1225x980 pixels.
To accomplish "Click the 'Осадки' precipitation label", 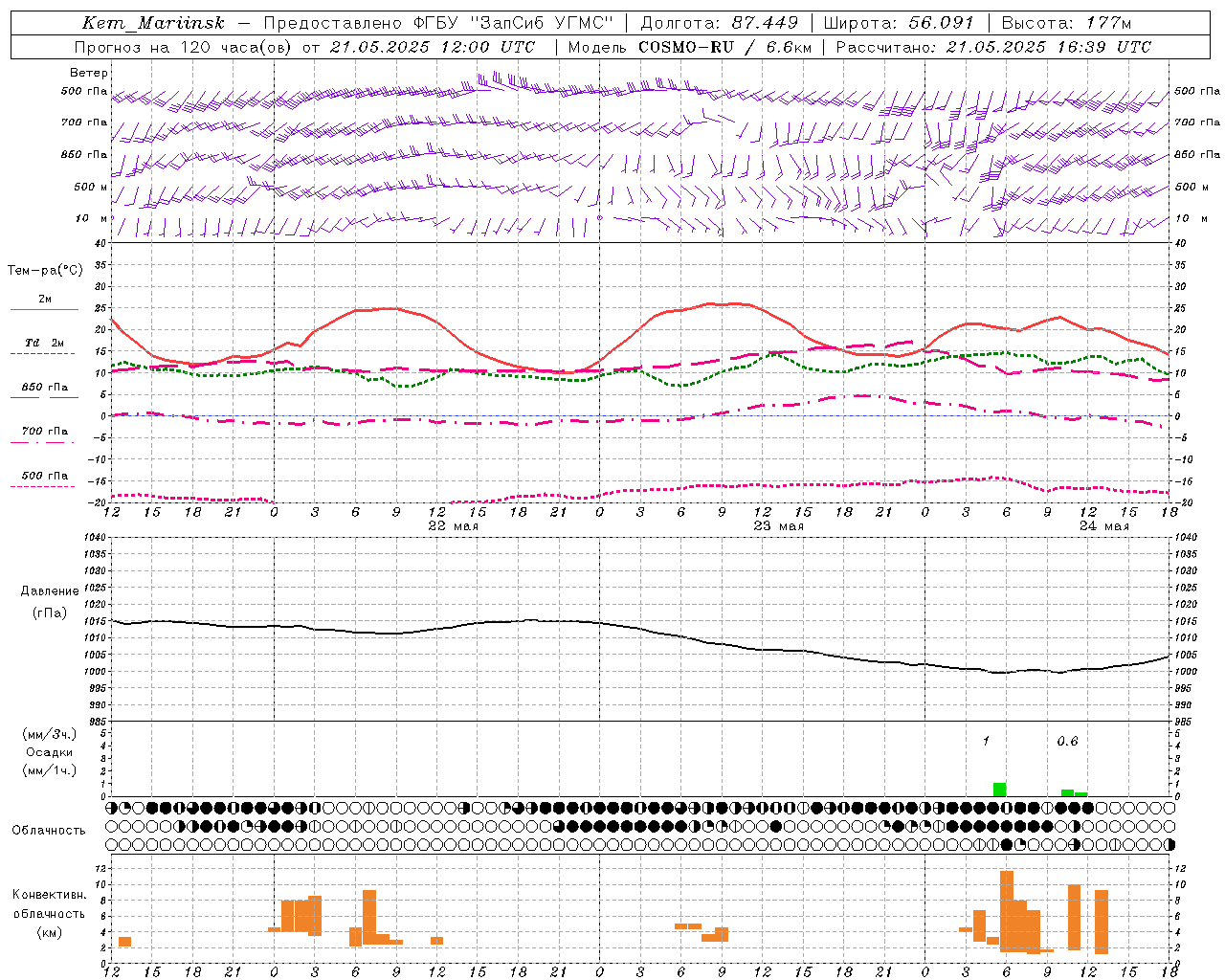I will [x=50, y=752].
